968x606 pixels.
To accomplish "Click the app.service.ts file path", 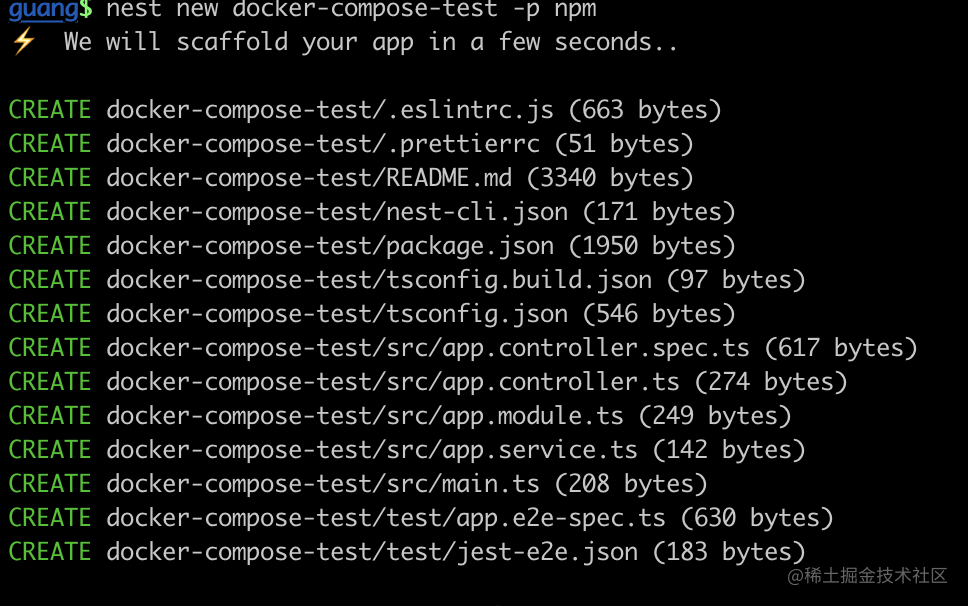I will click(372, 450).
